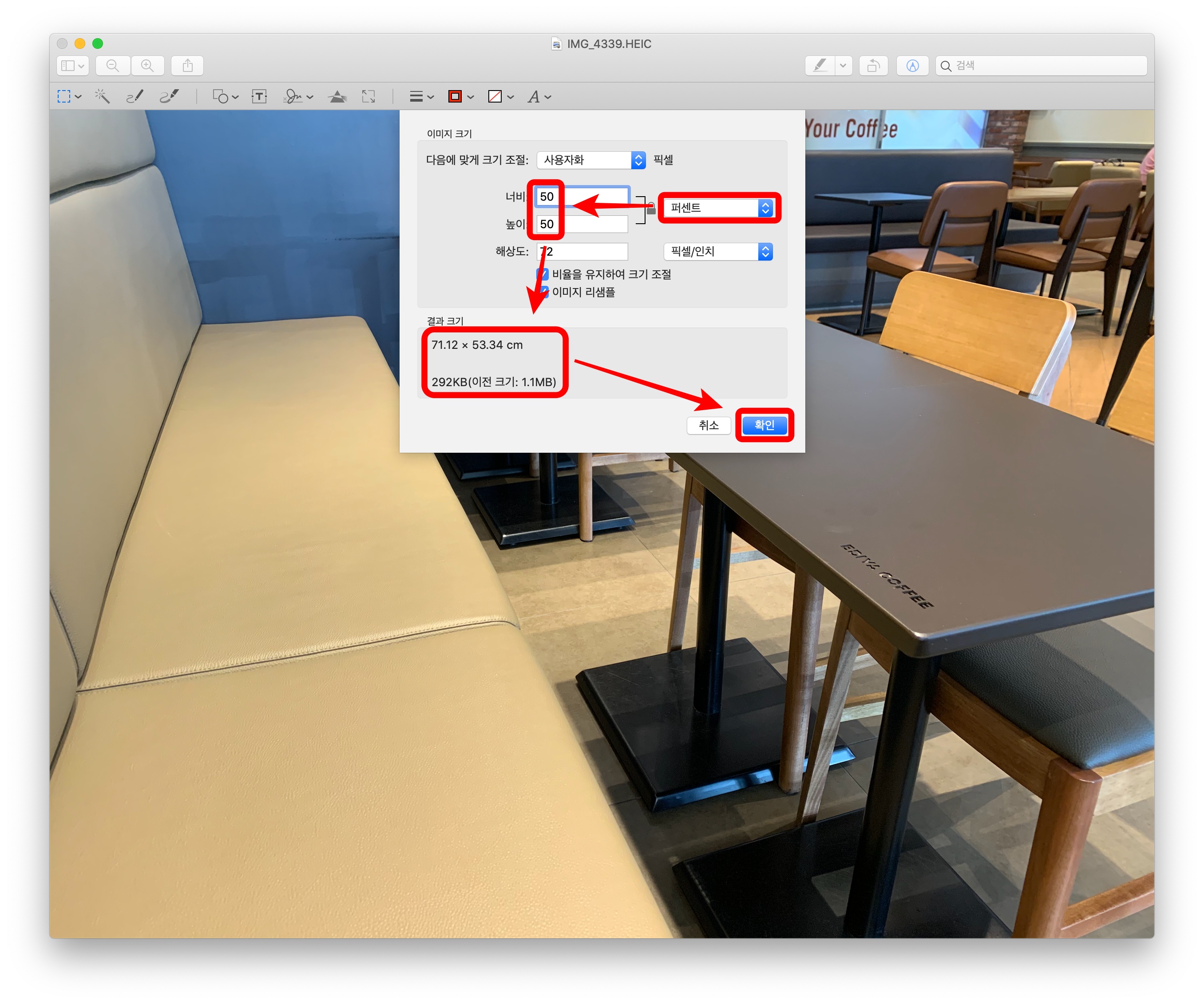This screenshot has height=1004, width=1204.
Task: Open the 픽셀/인치 resolution unit dropdown
Action: coord(718,252)
